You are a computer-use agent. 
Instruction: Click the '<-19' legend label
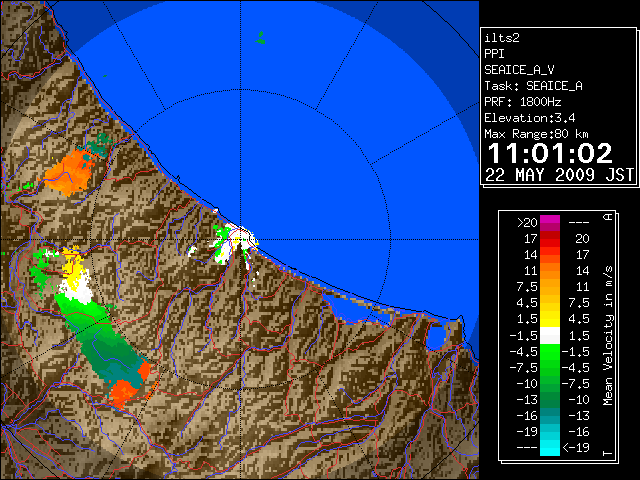(576, 447)
